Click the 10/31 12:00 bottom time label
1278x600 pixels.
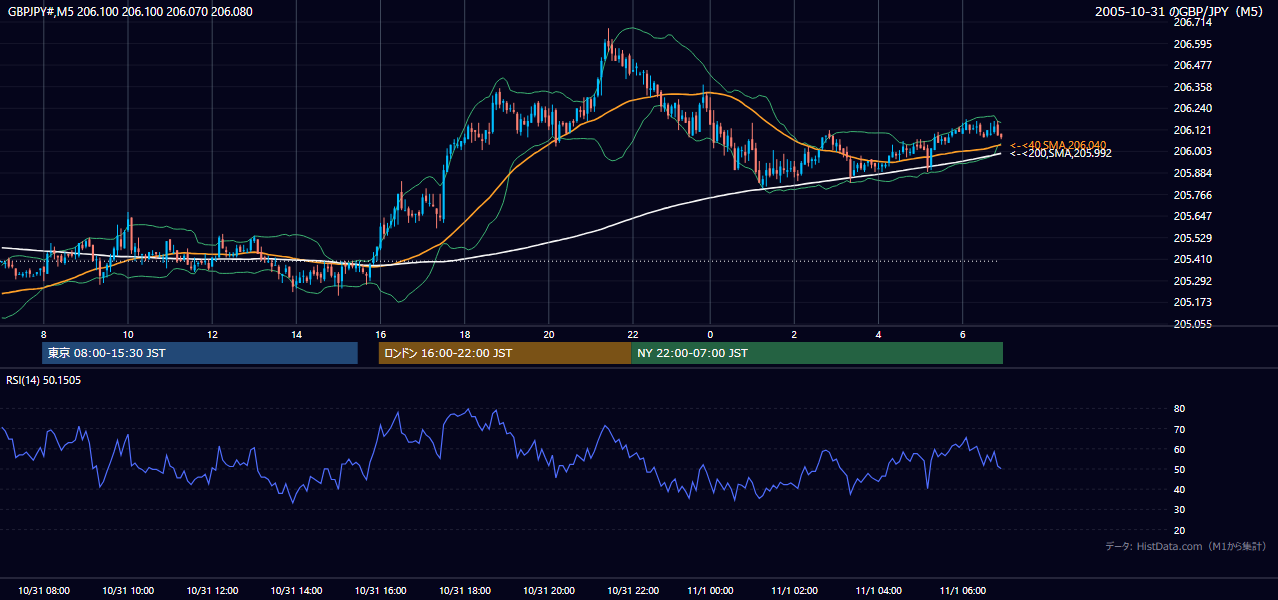pyautogui.click(x=212, y=591)
